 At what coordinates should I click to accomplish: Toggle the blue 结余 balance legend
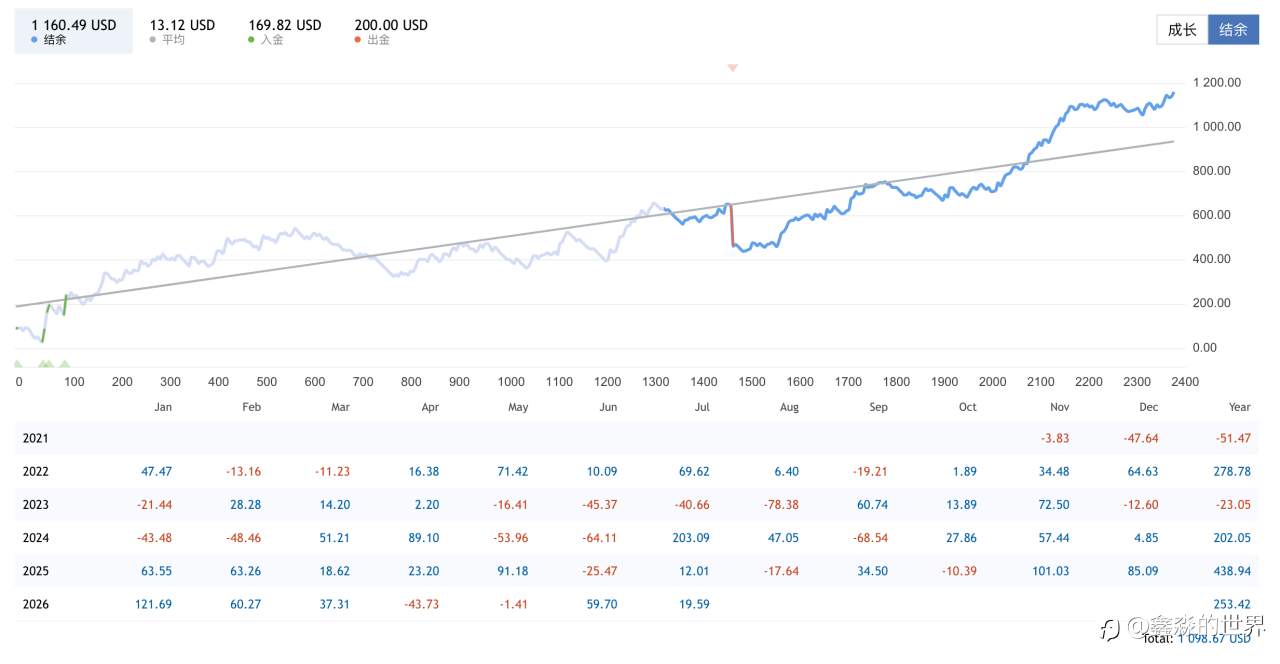click(x=73, y=32)
